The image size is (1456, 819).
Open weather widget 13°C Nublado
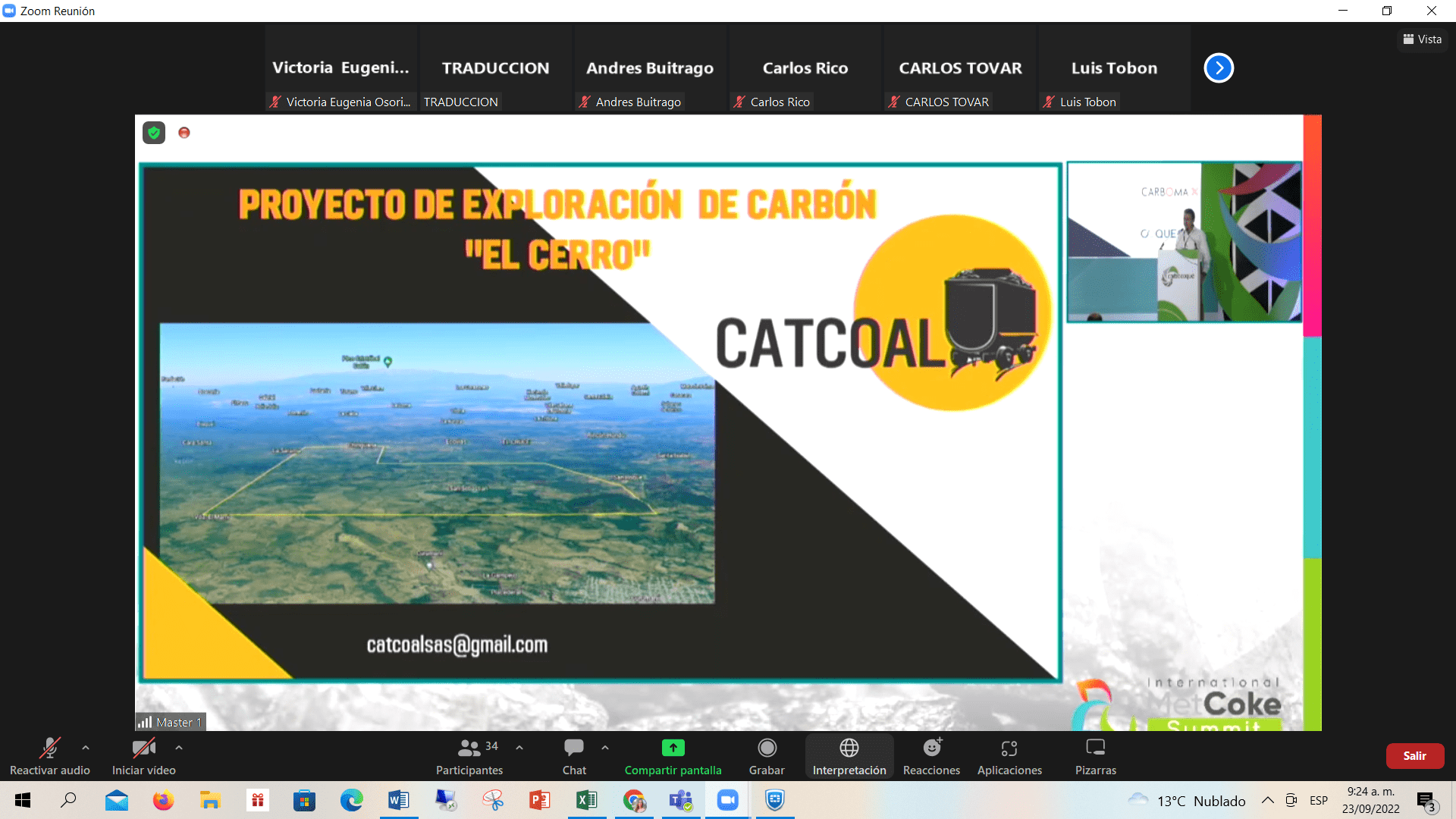(1188, 801)
